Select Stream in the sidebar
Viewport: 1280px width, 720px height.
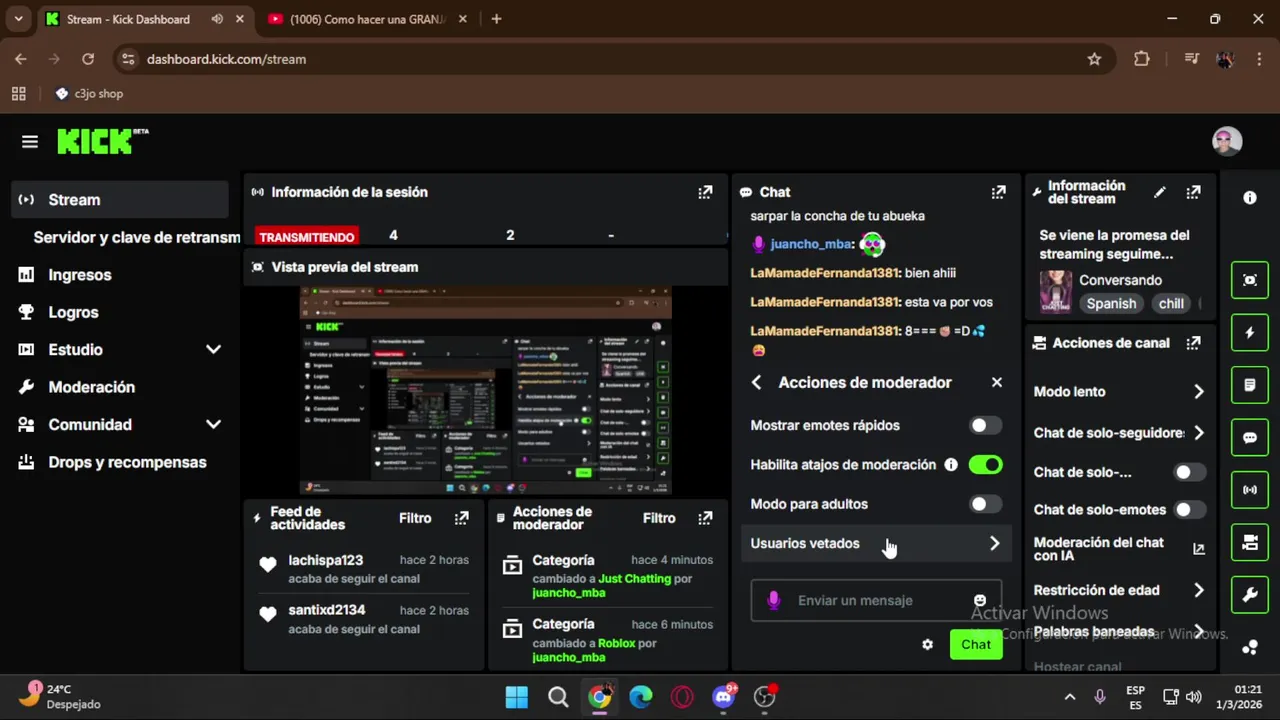click(121, 200)
